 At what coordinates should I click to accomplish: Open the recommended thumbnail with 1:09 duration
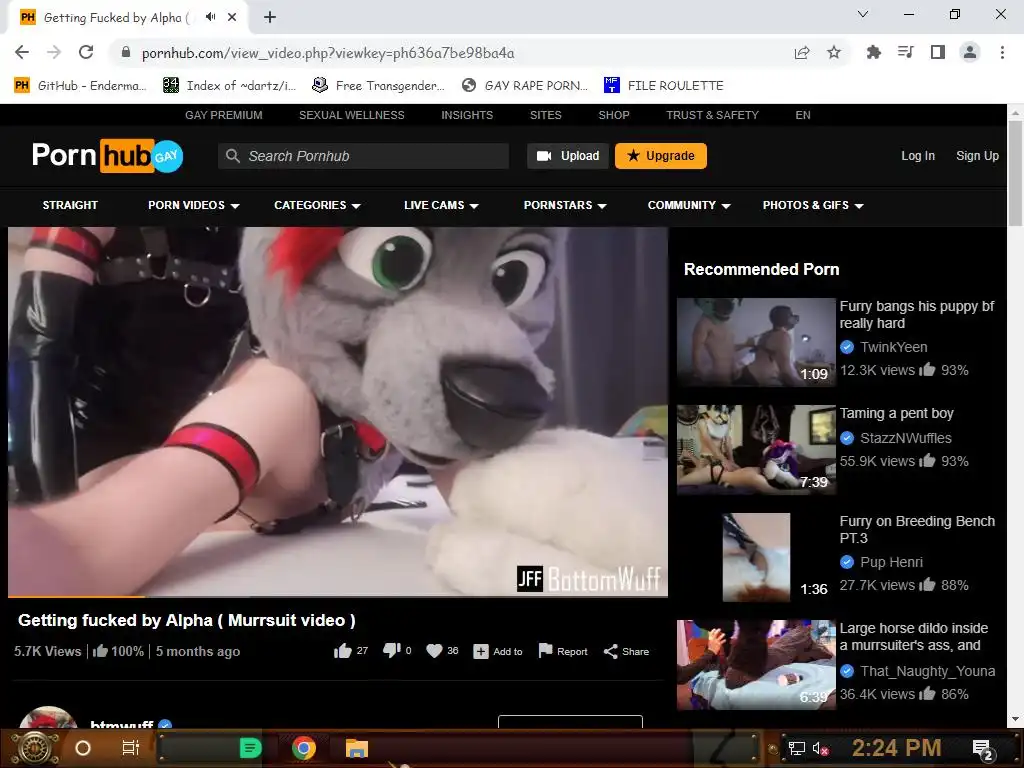(x=756, y=342)
